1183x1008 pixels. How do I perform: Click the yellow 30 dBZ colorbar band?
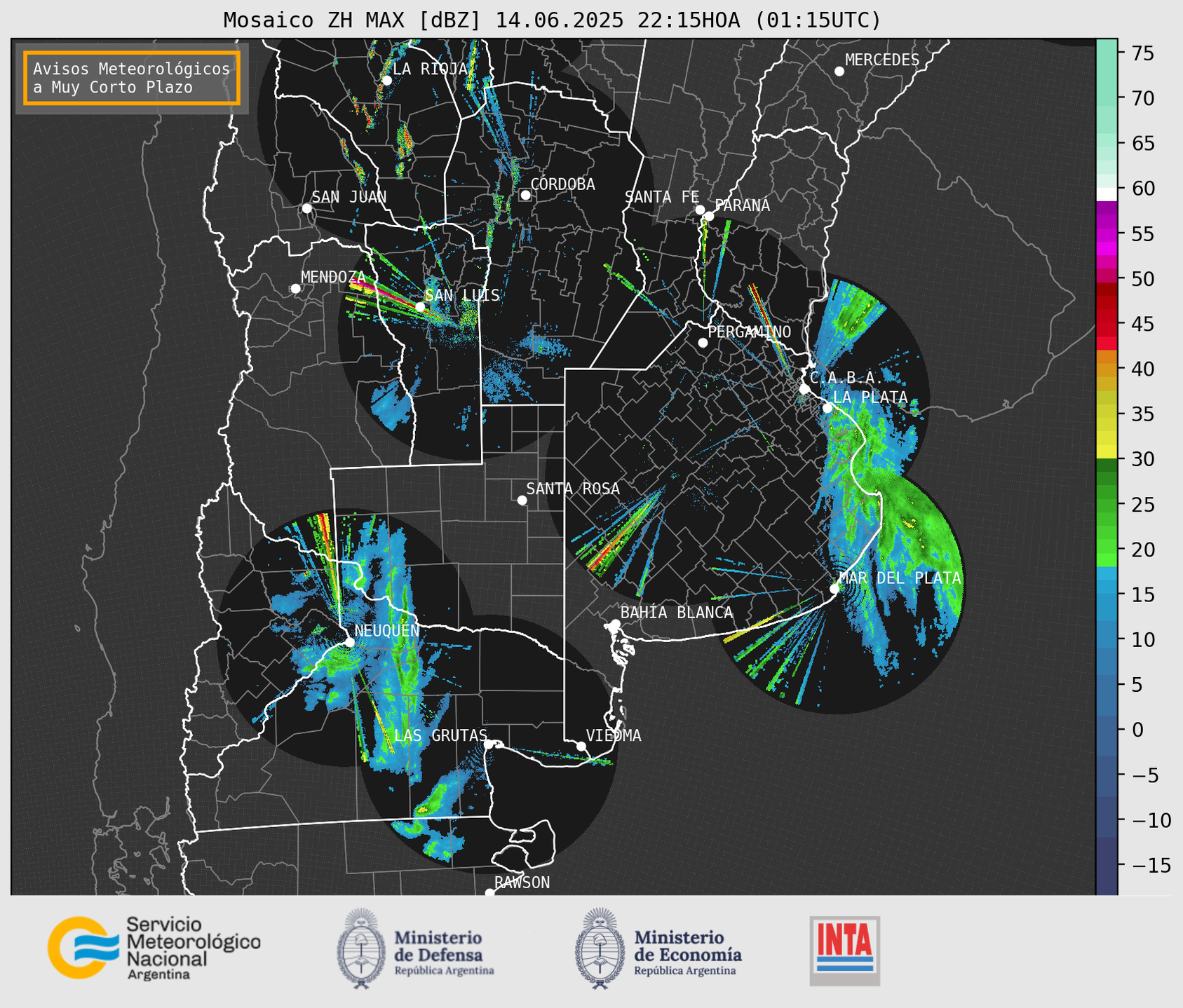click(1107, 452)
